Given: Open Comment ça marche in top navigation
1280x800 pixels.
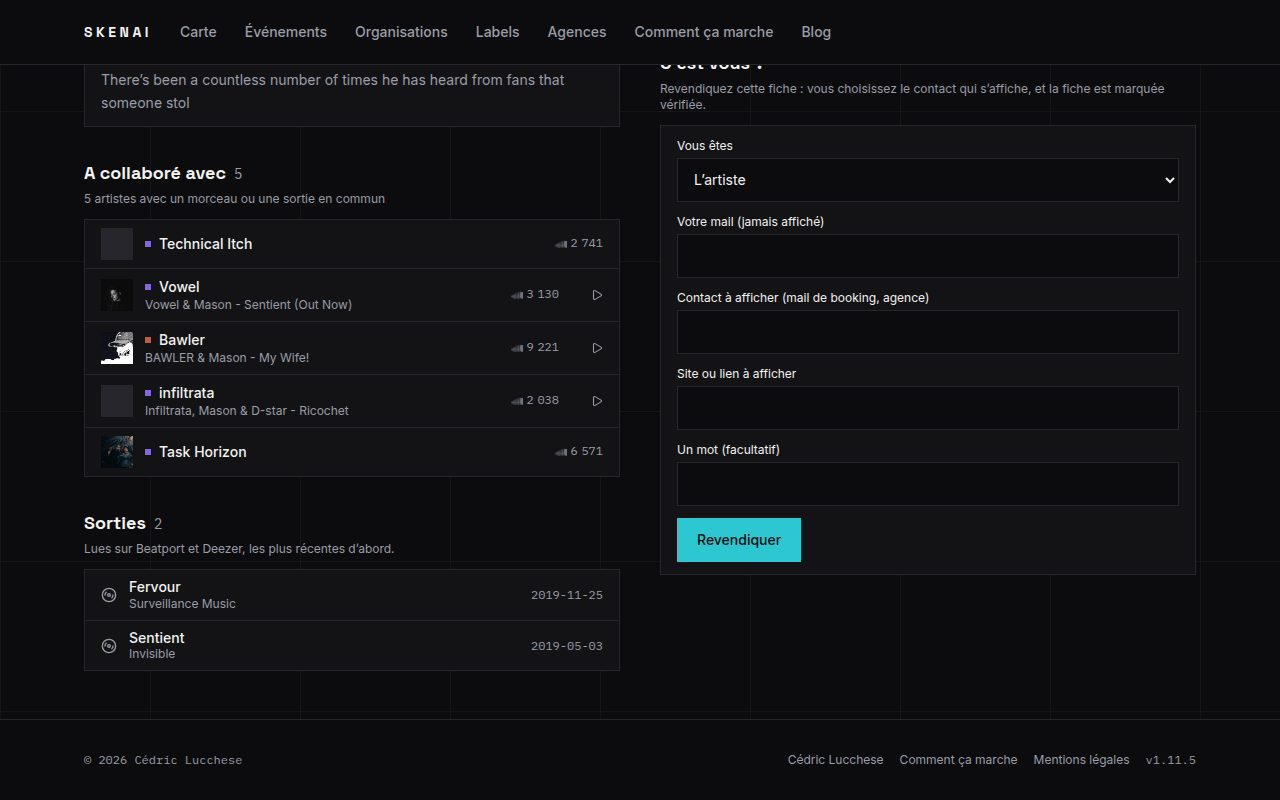Looking at the screenshot, I should [704, 32].
